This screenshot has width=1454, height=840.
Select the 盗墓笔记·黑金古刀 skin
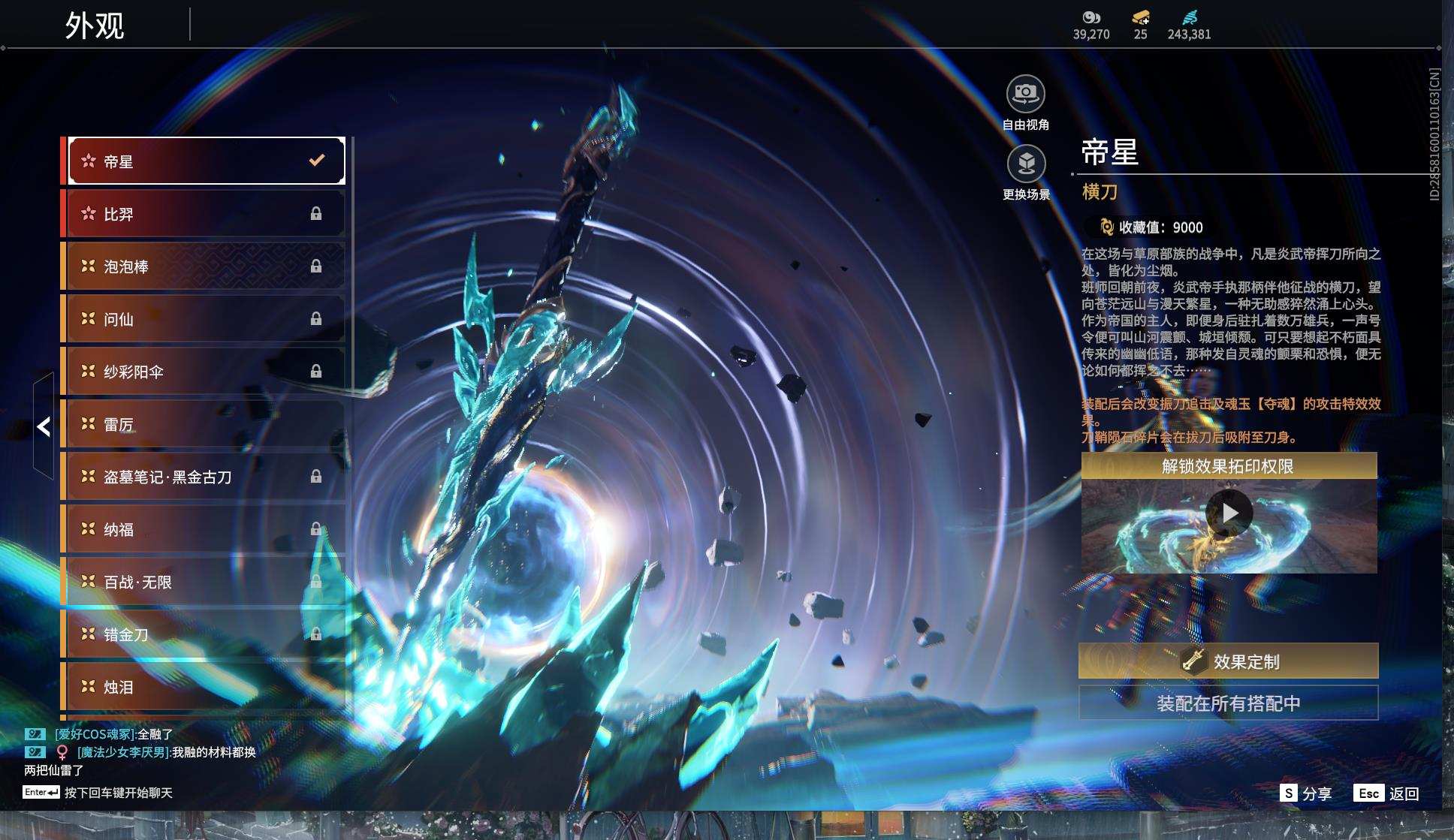207,476
